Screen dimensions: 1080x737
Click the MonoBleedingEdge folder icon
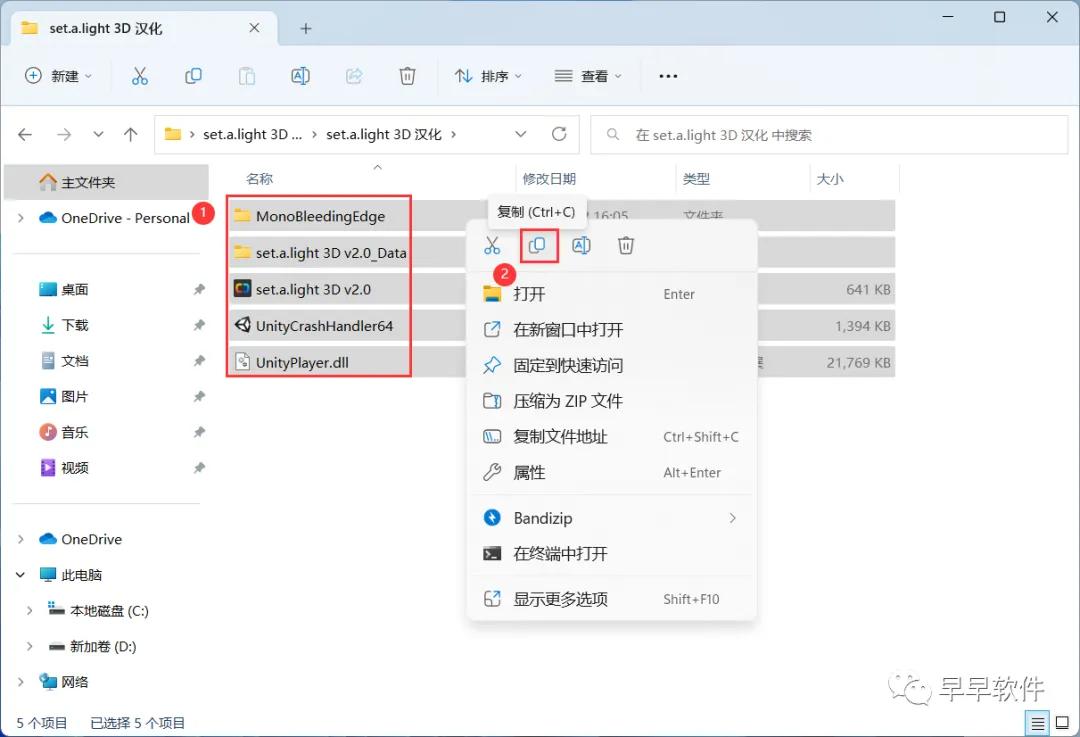coord(242,216)
